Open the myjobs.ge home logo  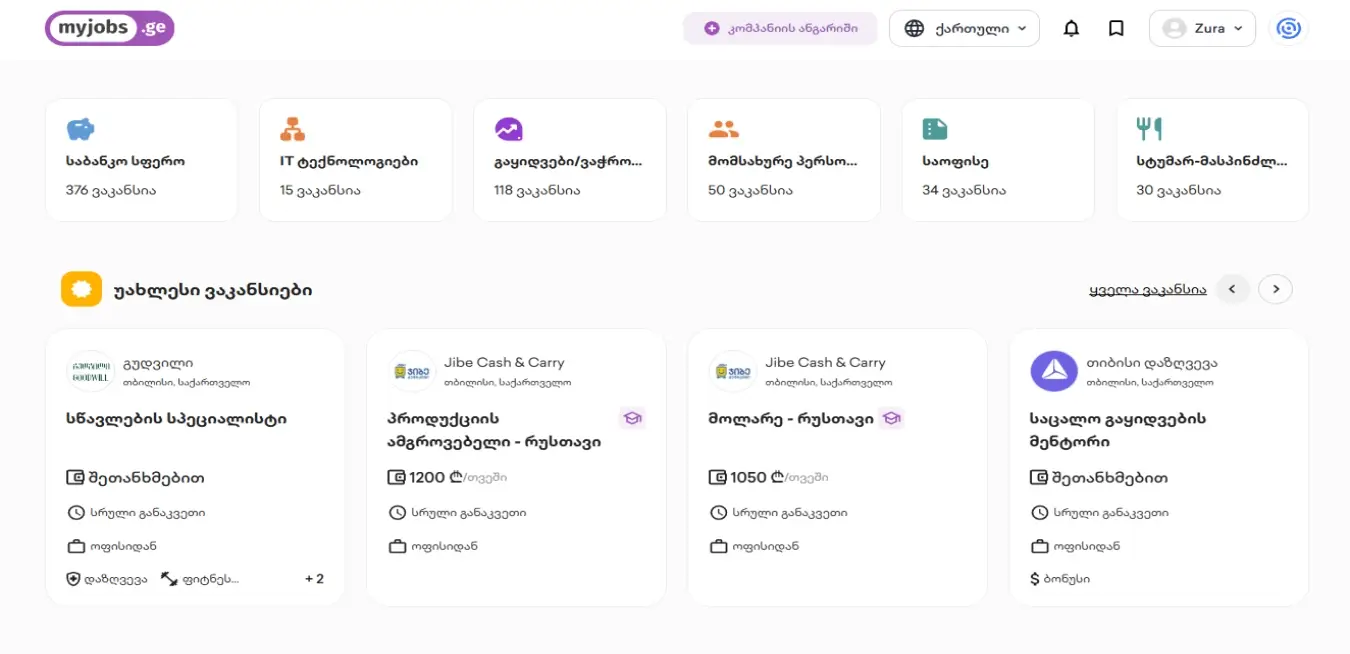pos(110,28)
